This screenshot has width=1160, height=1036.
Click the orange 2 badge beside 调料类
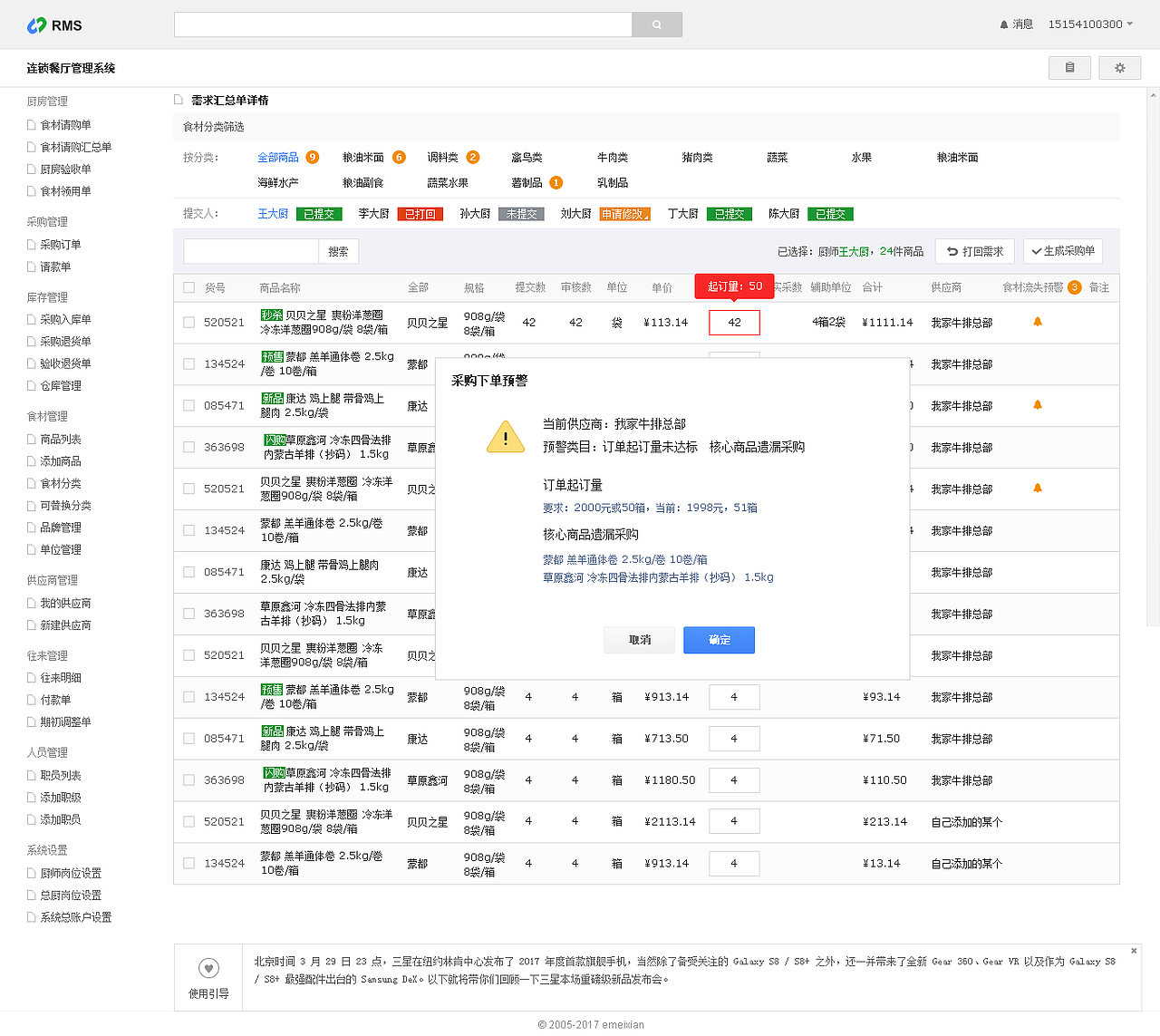(473, 157)
